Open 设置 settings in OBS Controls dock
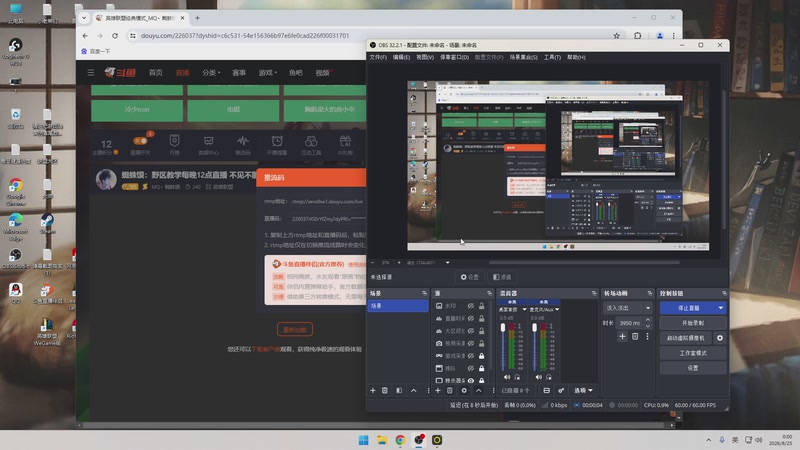This screenshot has width=800, height=450. (x=692, y=368)
